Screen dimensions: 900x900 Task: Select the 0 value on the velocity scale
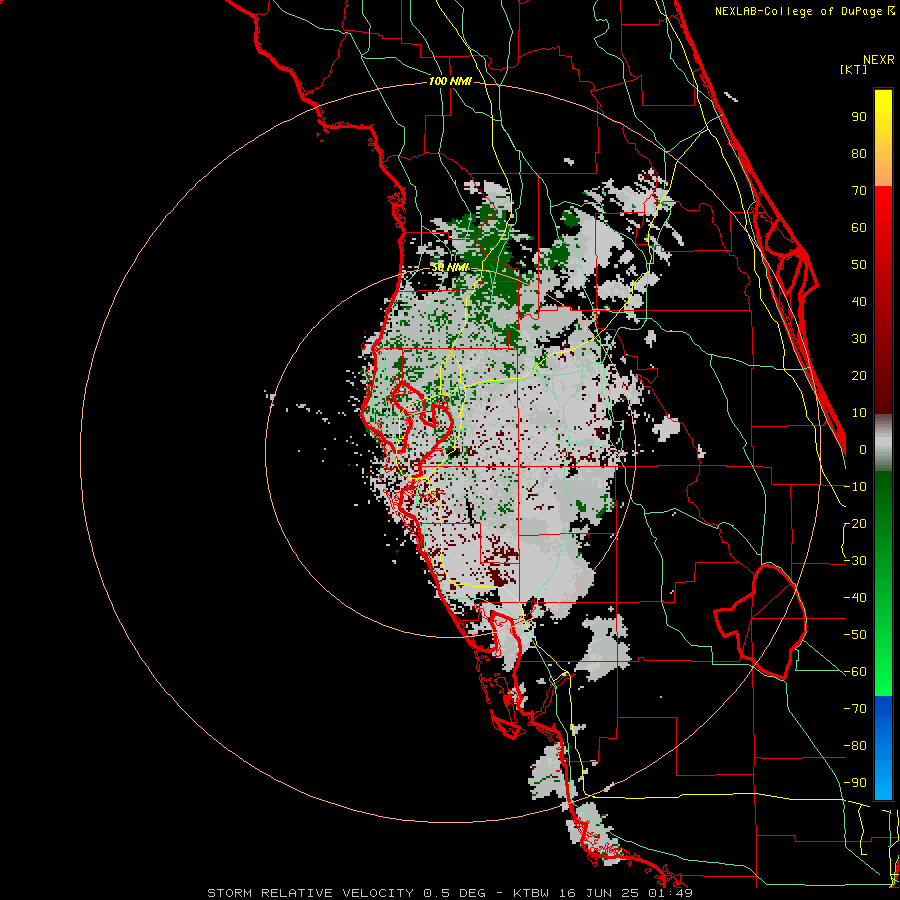tap(863, 449)
